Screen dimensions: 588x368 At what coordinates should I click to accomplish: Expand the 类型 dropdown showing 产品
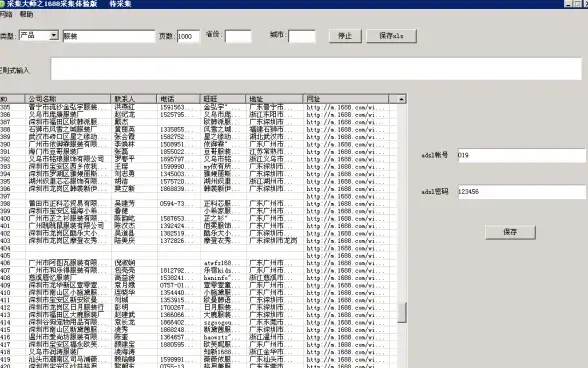tap(54, 35)
